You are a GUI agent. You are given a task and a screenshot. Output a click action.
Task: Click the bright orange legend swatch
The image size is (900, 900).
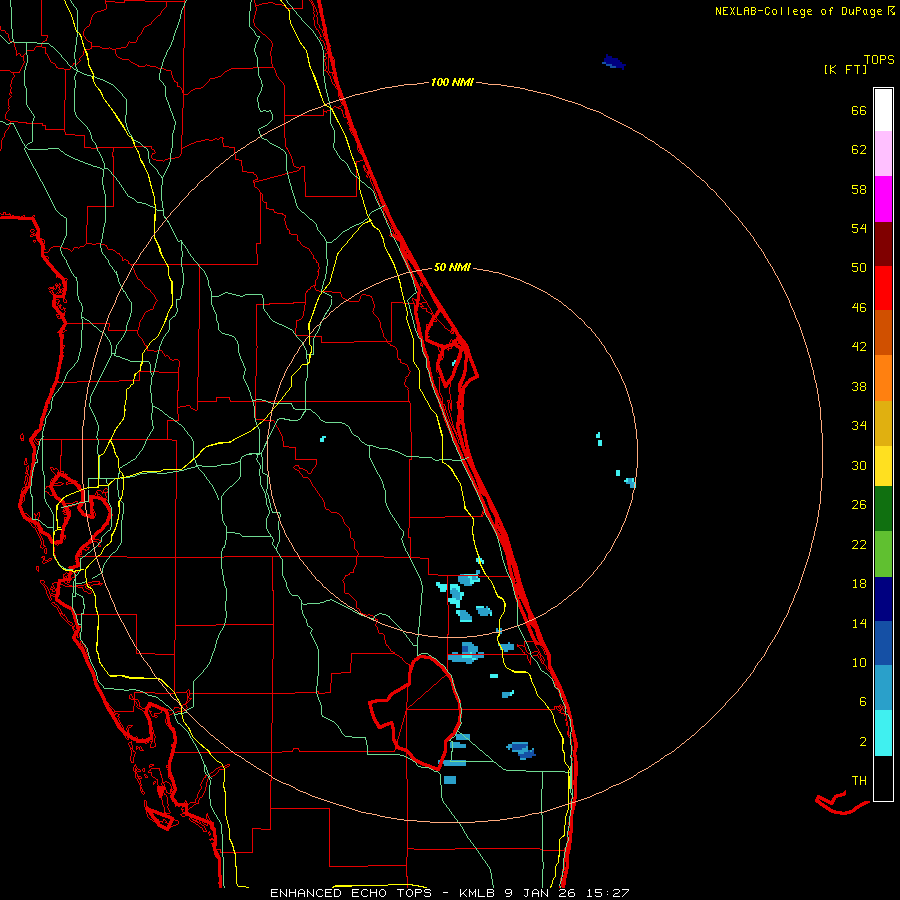pyautogui.click(x=883, y=378)
